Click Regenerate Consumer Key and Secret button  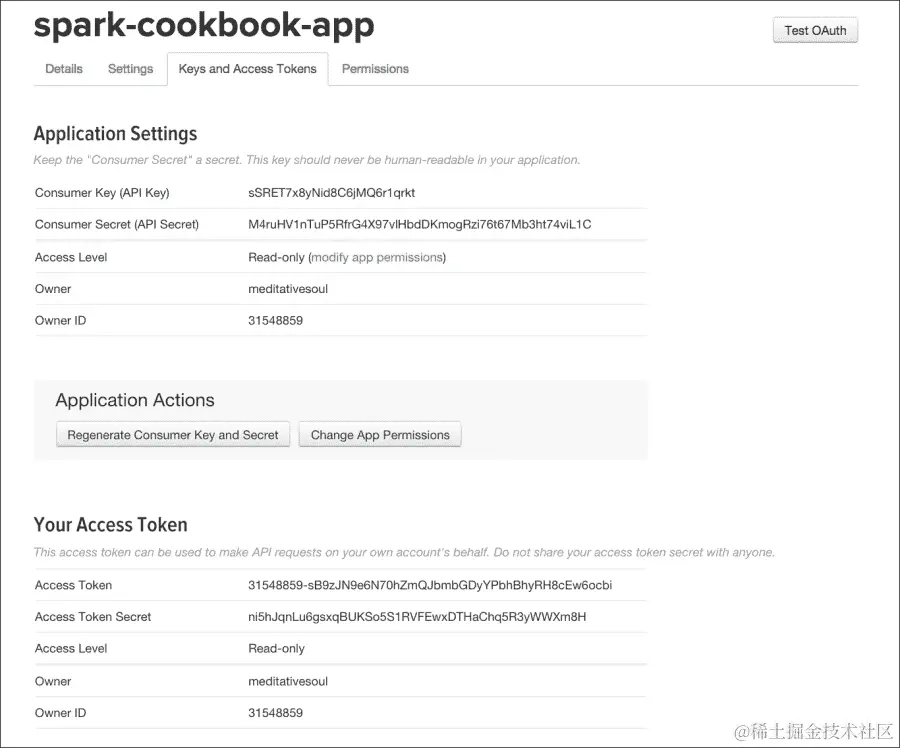(173, 435)
